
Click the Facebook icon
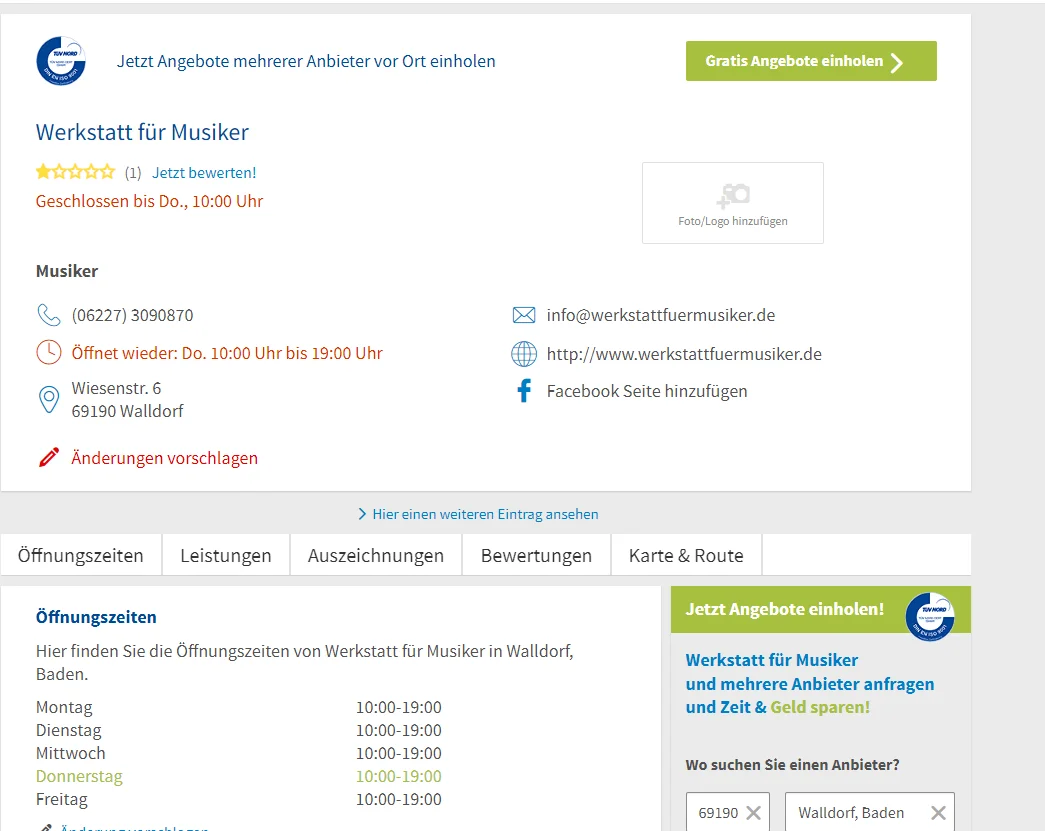[x=524, y=391]
